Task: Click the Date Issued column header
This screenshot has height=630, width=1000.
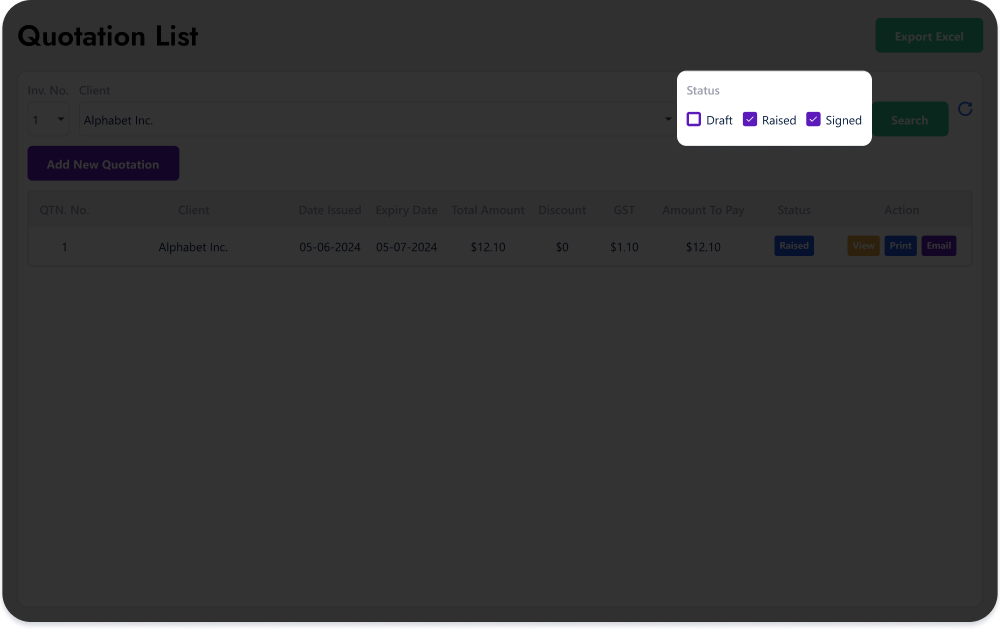Action: pyautogui.click(x=330, y=210)
